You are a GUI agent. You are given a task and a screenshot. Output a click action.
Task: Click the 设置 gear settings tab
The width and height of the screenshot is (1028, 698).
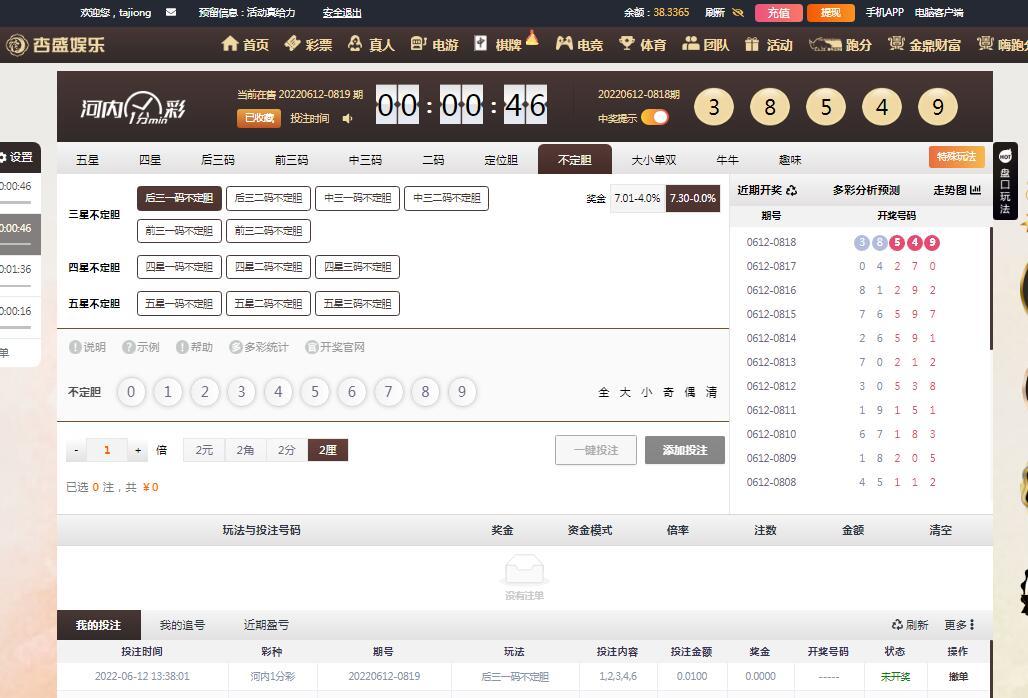17,157
